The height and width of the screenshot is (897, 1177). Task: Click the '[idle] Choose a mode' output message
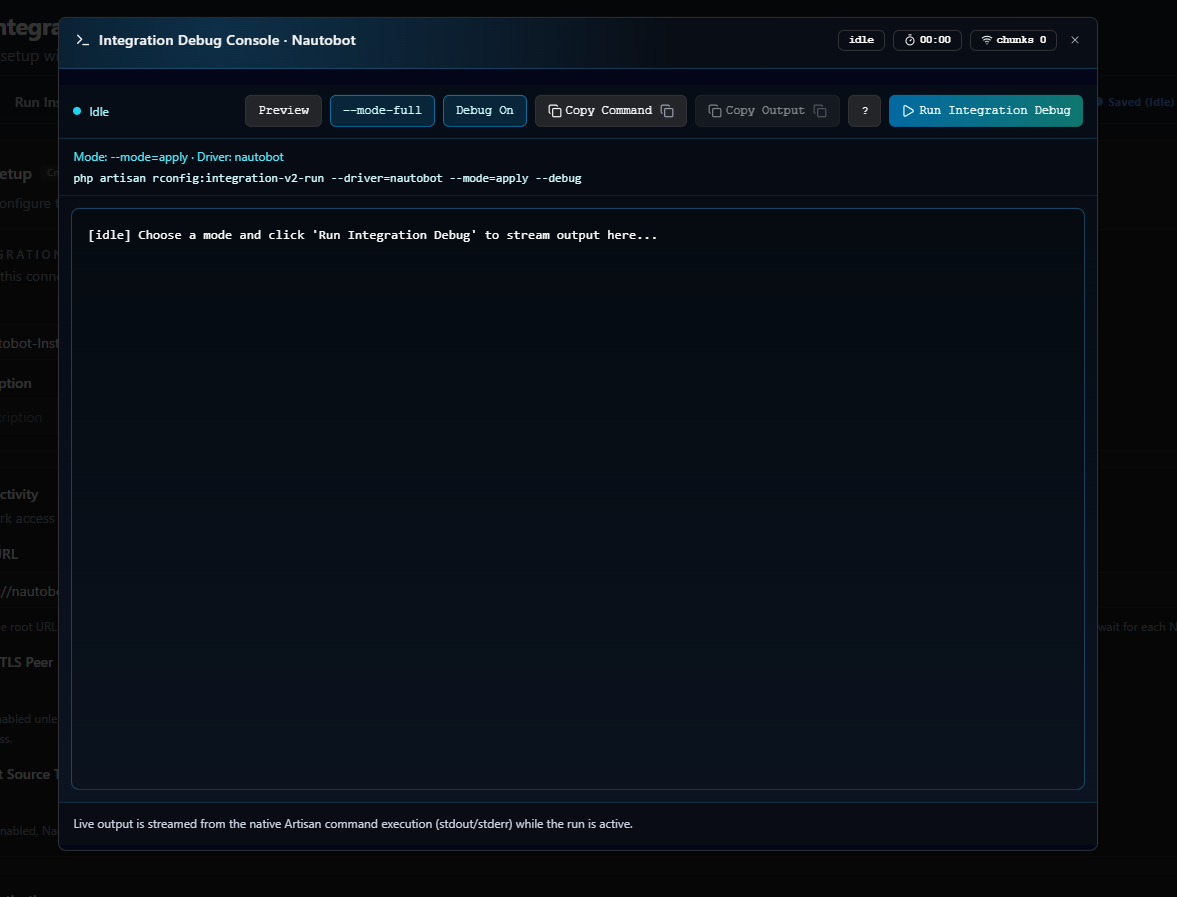372,235
